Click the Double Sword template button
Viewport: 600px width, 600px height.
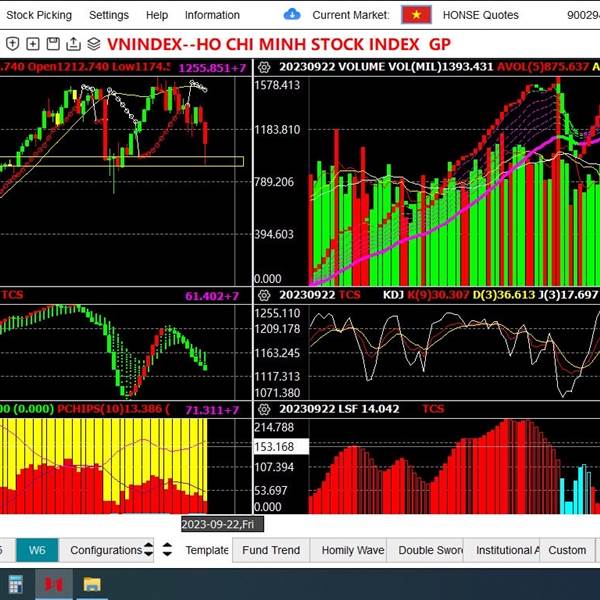tap(426, 550)
